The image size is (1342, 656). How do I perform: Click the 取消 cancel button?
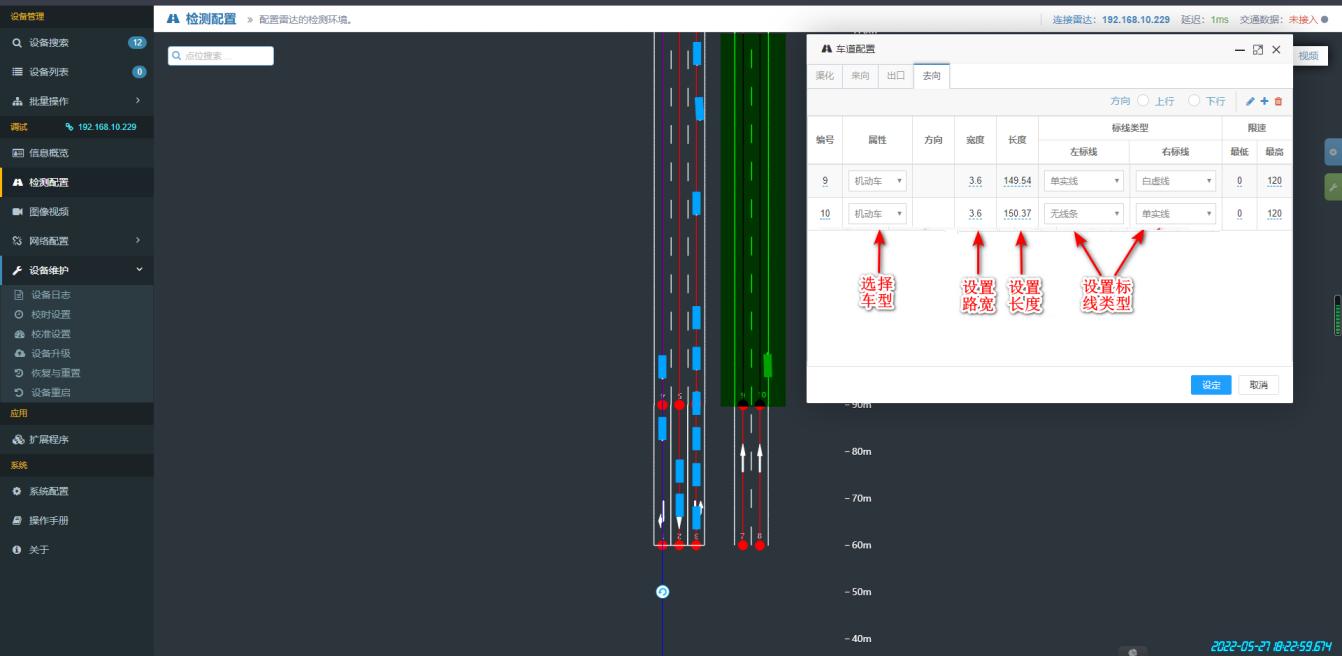[x=1258, y=385]
